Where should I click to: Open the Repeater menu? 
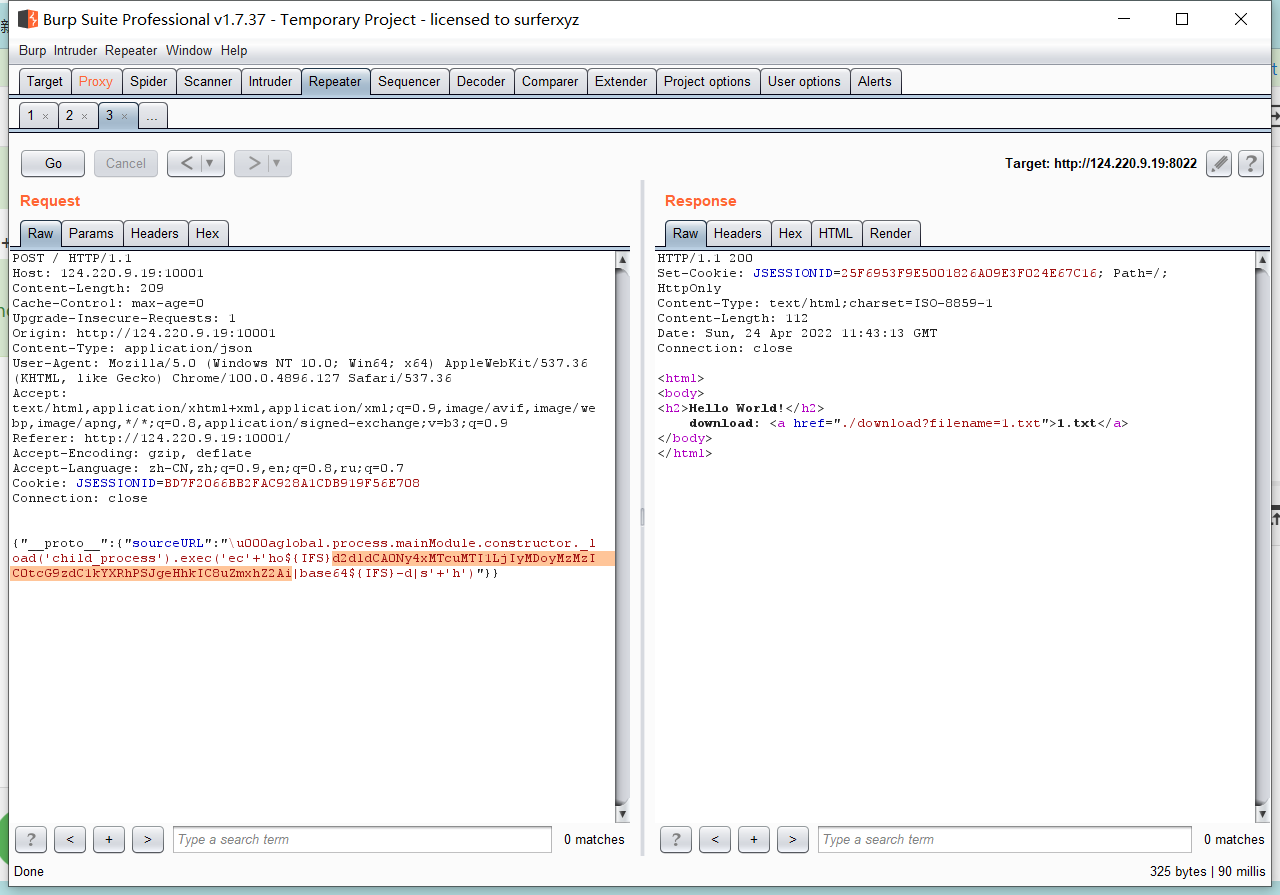point(131,50)
